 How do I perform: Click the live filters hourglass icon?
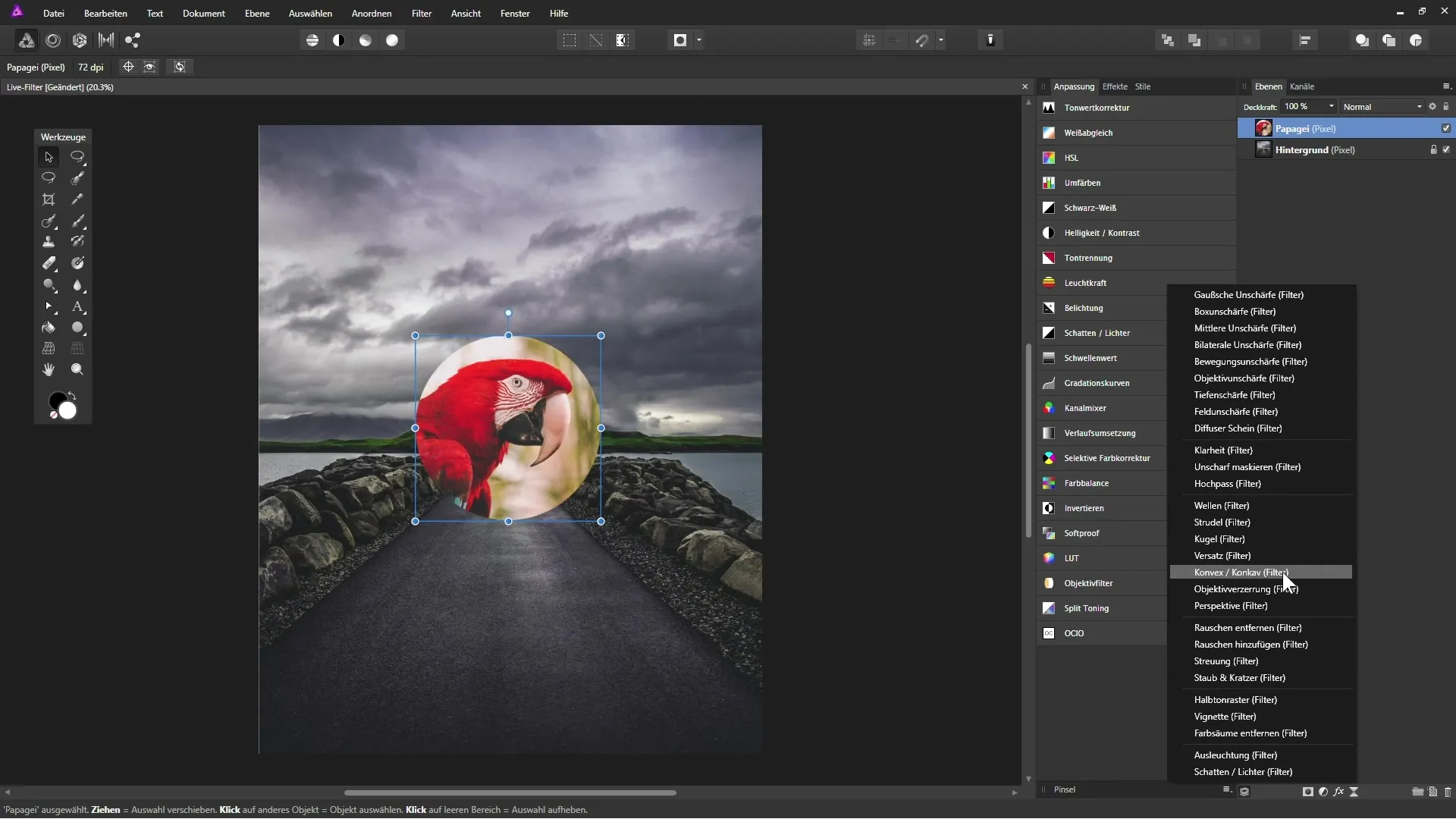click(1354, 791)
